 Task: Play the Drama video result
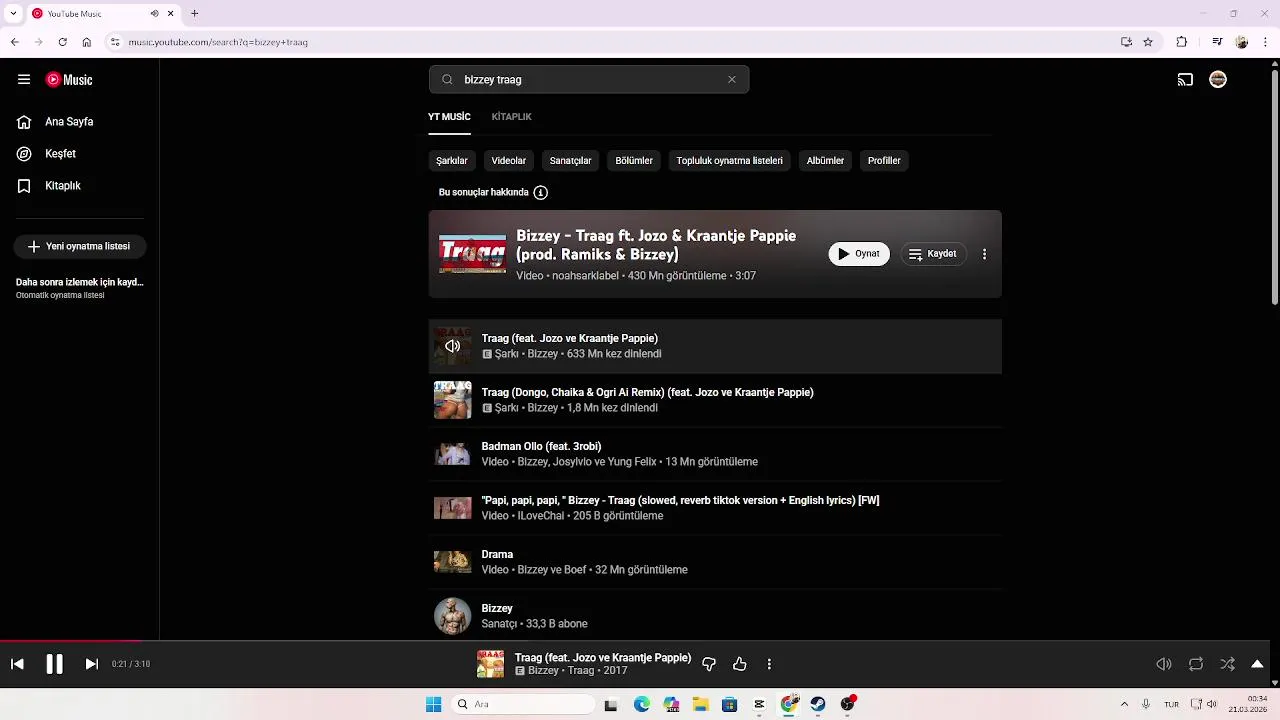tap(715, 562)
